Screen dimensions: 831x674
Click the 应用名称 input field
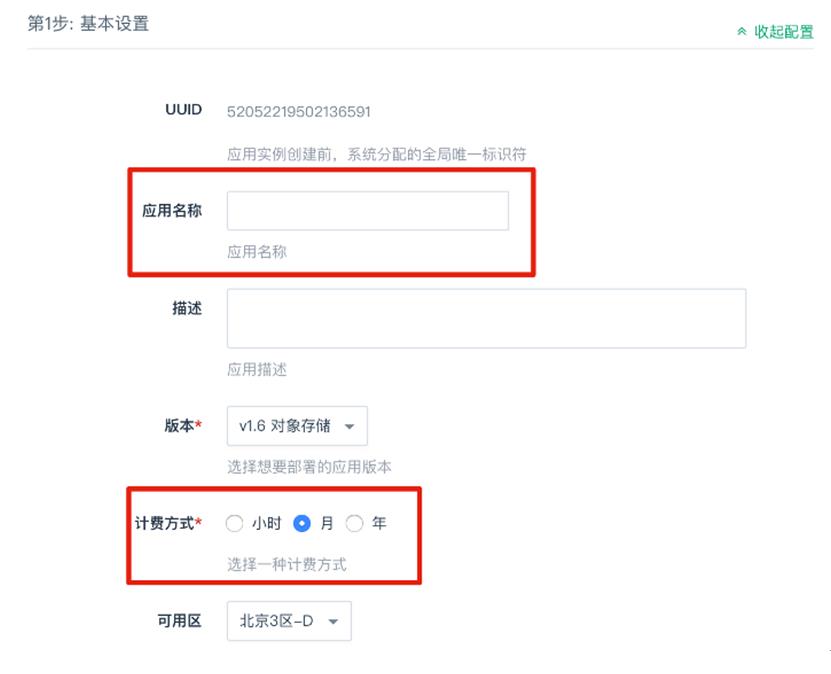(368, 211)
